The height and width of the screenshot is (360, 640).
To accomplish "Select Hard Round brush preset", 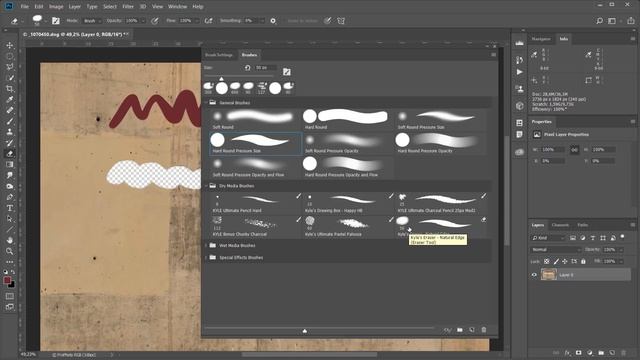I will (348, 120).
